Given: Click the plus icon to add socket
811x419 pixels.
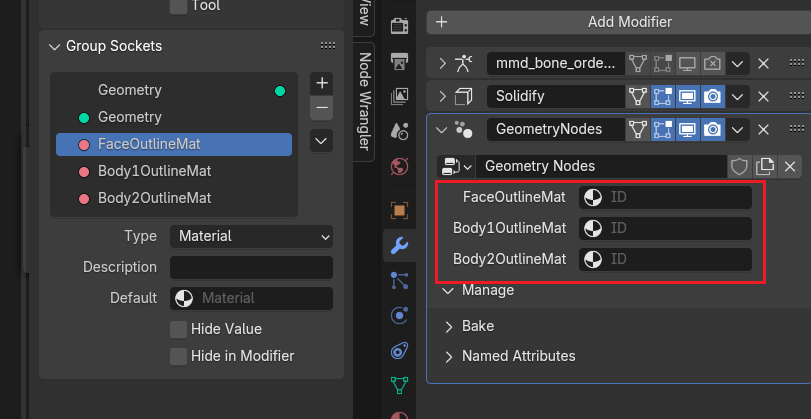Looking at the screenshot, I should point(321,83).
